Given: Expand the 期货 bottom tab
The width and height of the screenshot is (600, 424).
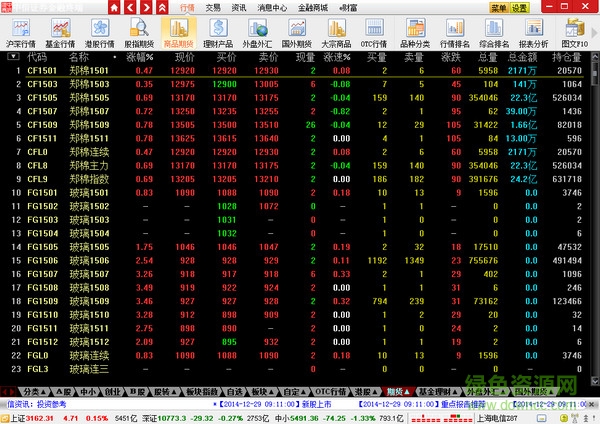Looking at the screenshot, I should pos(398,391).
